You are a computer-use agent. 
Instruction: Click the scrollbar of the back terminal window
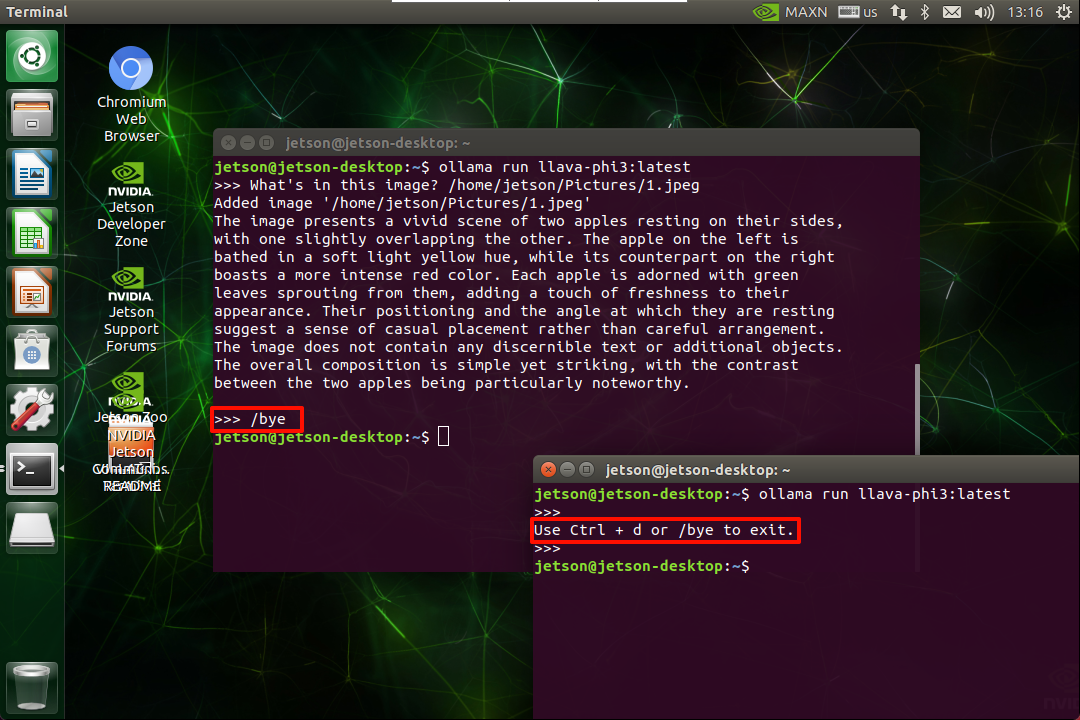pyautogui.click(x=917, y=409)
